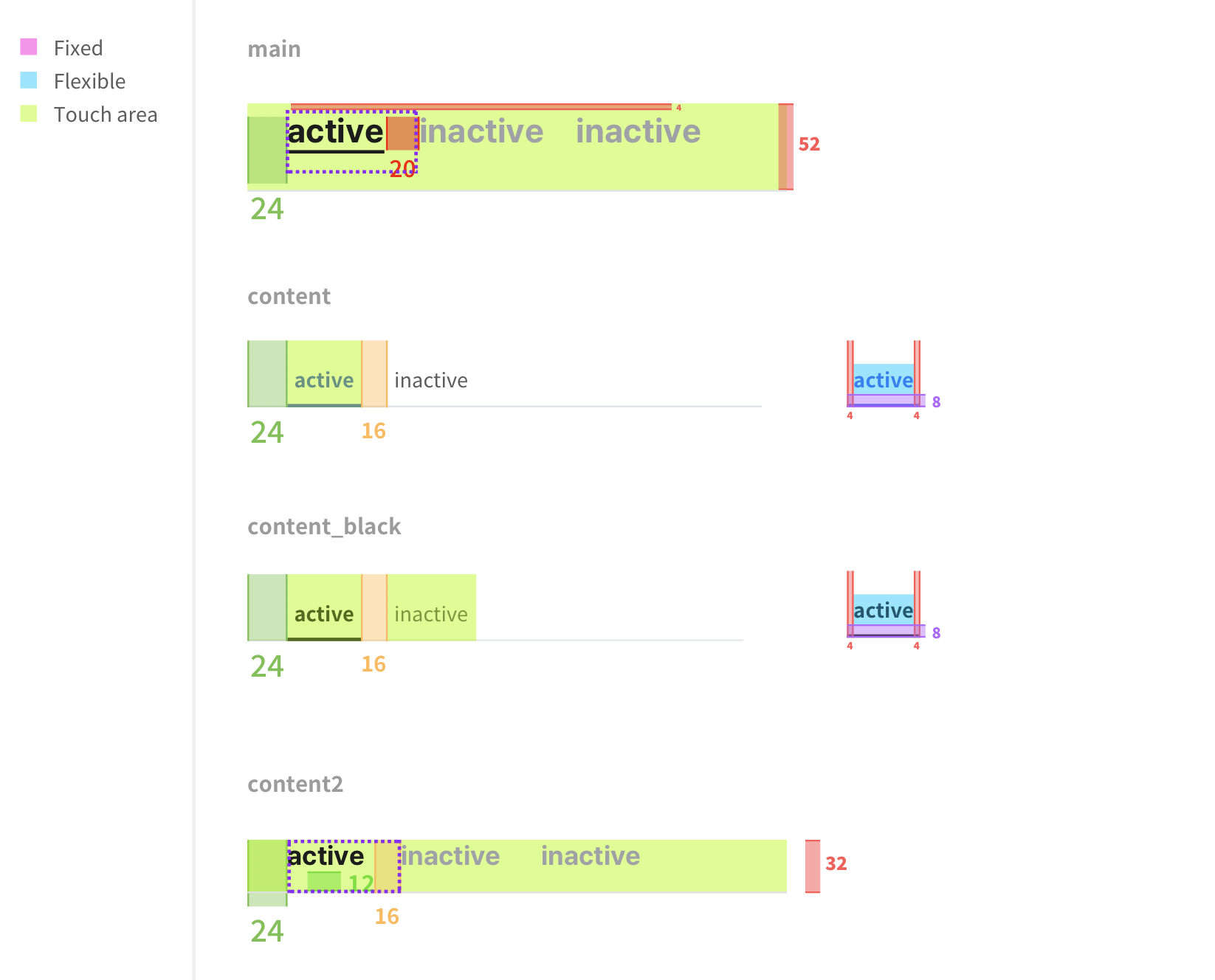1215x980 pixels.
Task: Click the blue active example beside content section
Action: tap(884, 380)
